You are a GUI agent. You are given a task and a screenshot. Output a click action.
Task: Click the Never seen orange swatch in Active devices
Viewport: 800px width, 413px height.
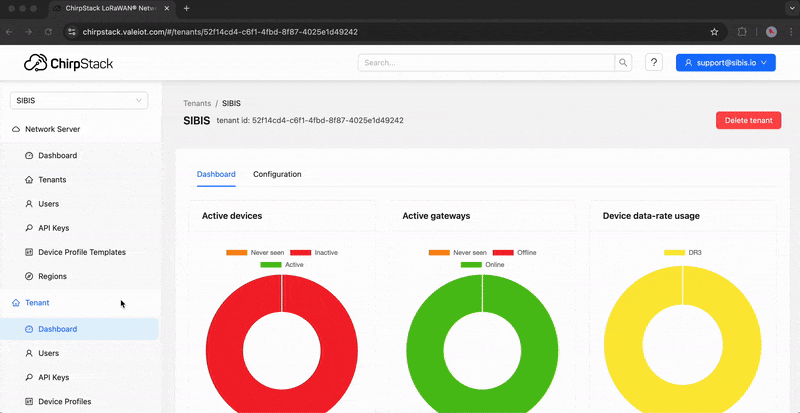click(236, 253)
